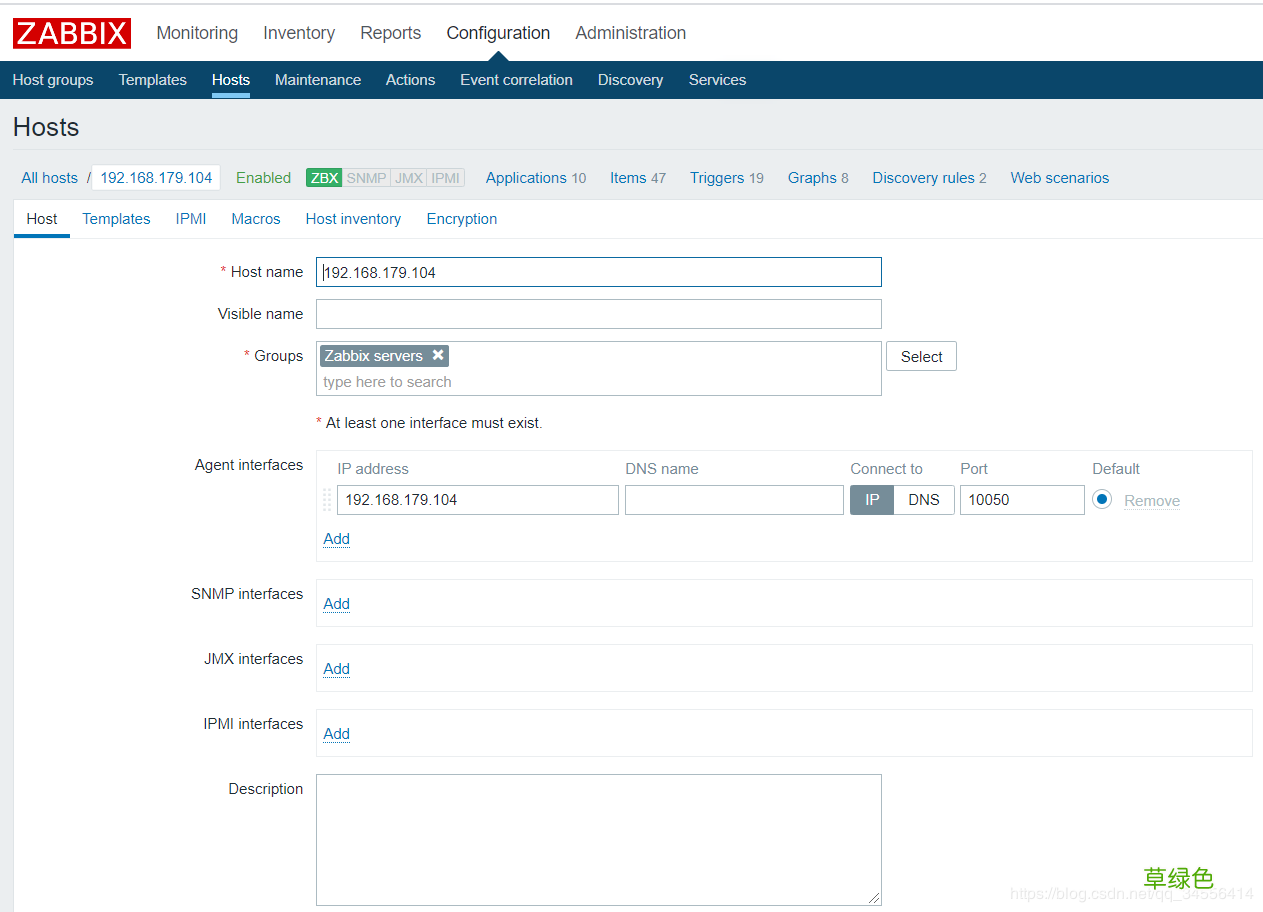Click the SNMP availability status badge
1263x912 pixels.
coord(366,178)
